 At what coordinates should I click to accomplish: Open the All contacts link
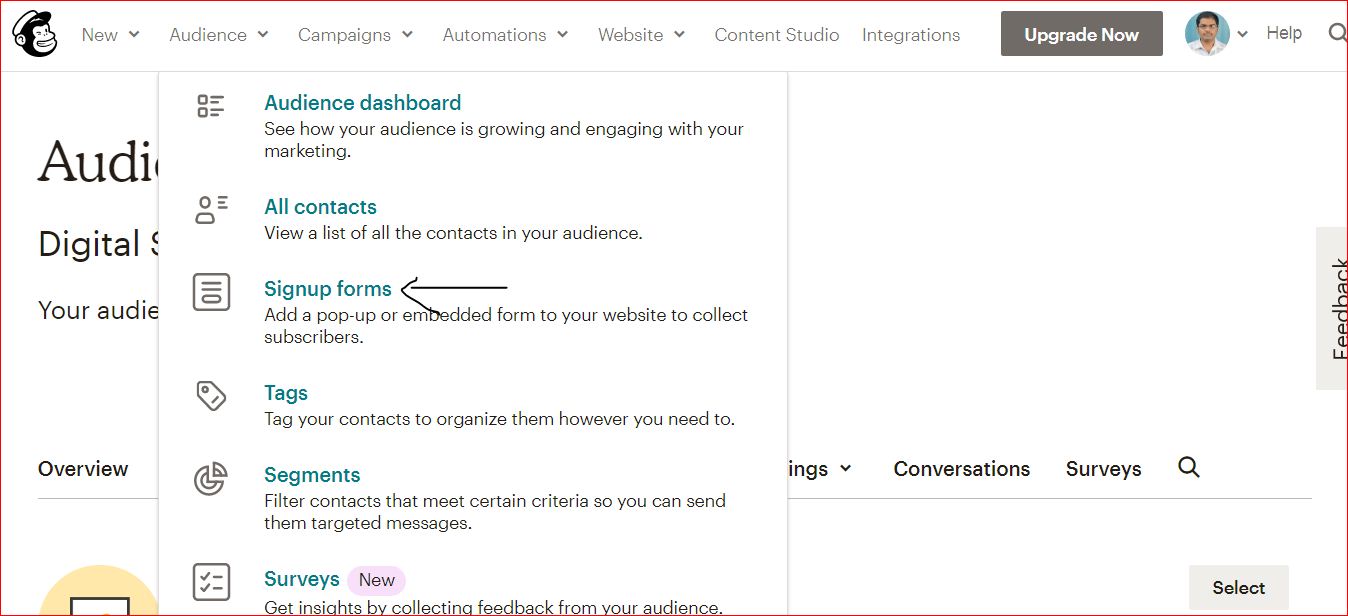tap(320, 207)
